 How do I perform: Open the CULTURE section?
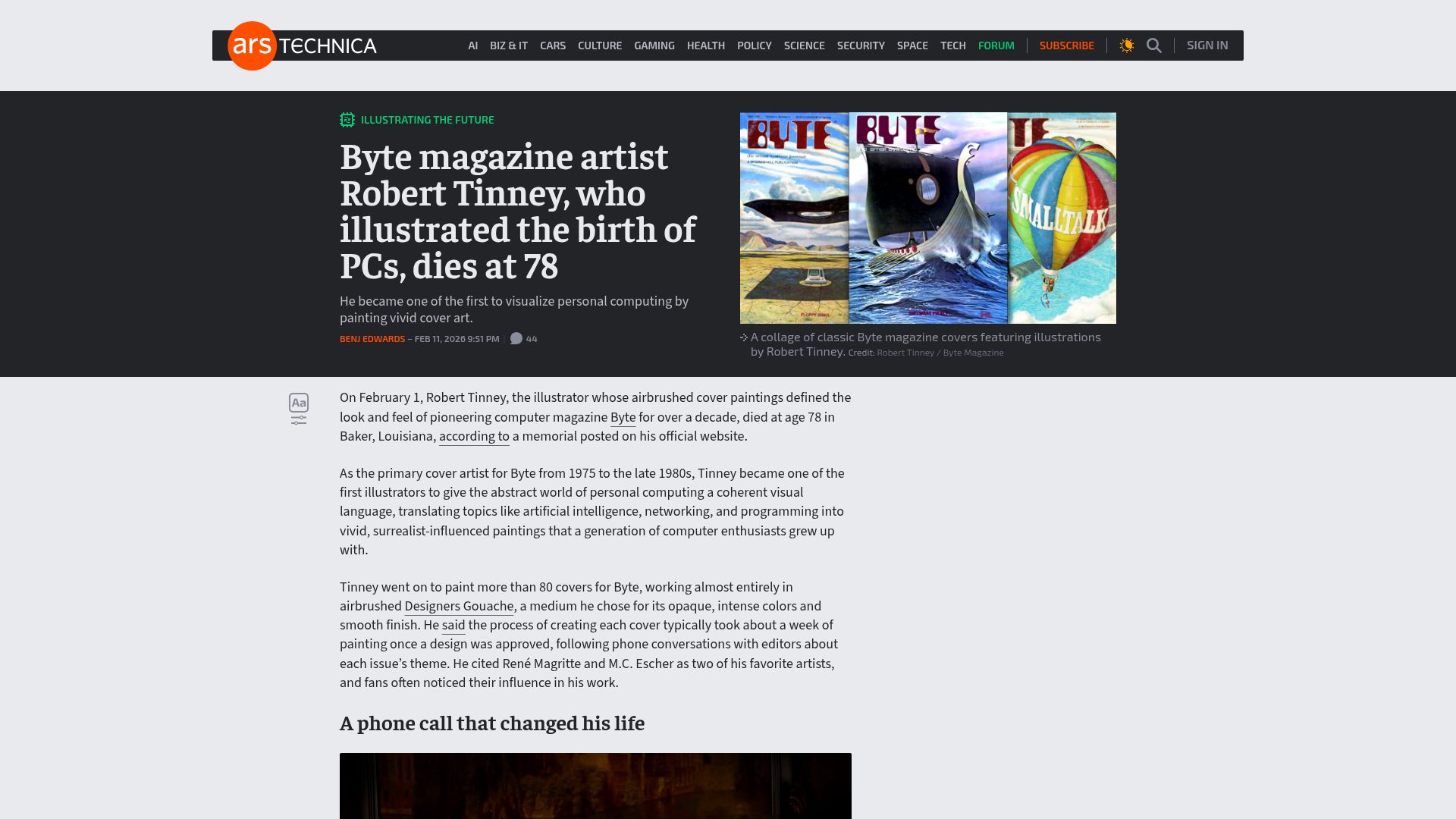(x=600, y=45)
